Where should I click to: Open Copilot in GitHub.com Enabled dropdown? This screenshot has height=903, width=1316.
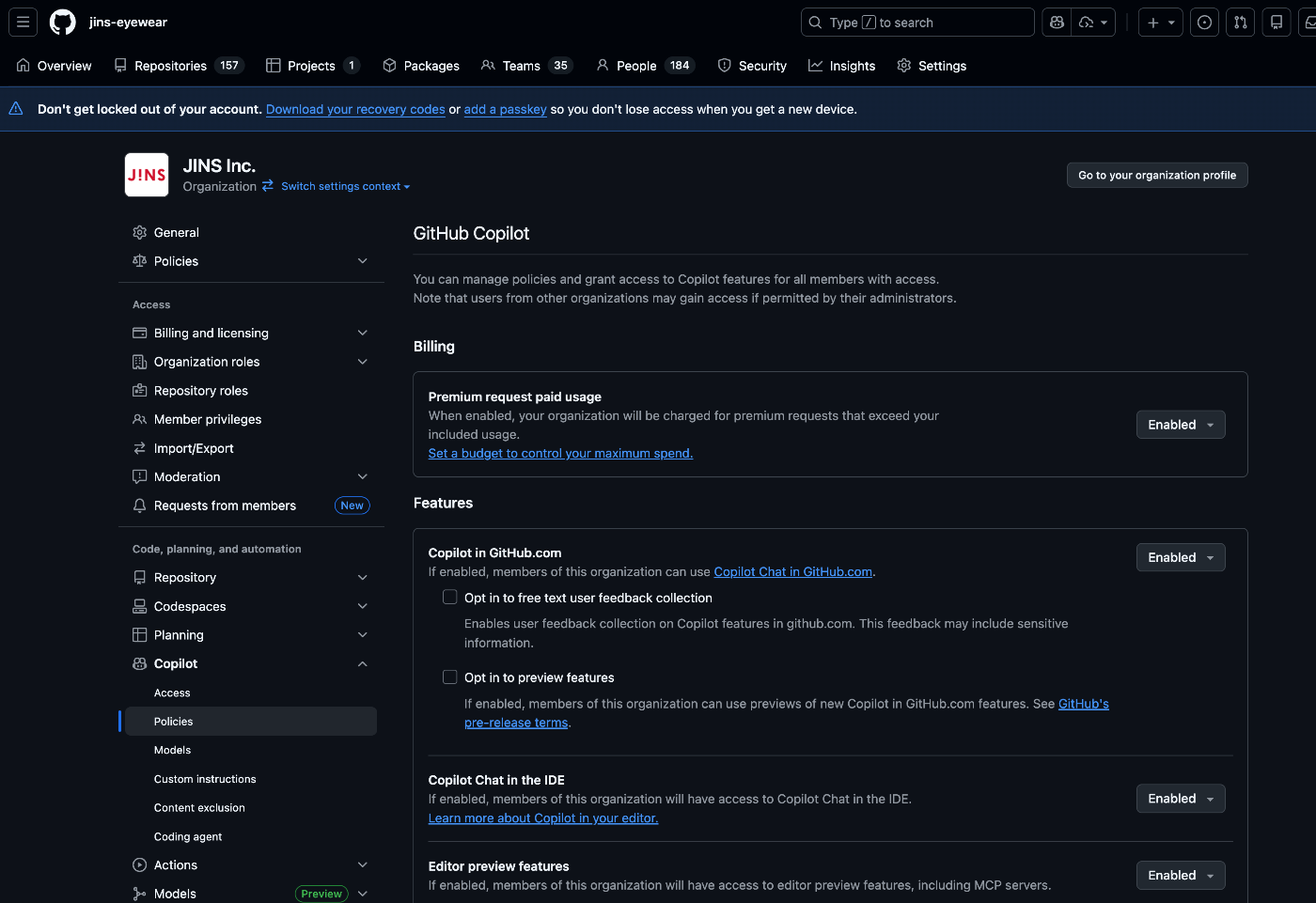[x=1181, y=557]
